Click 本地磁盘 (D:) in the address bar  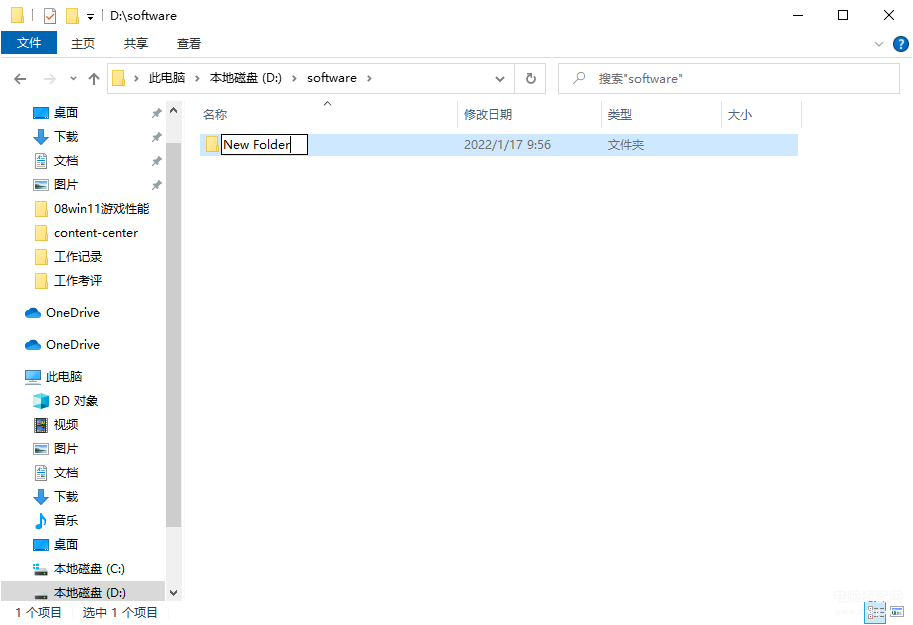tap(246, 78)
